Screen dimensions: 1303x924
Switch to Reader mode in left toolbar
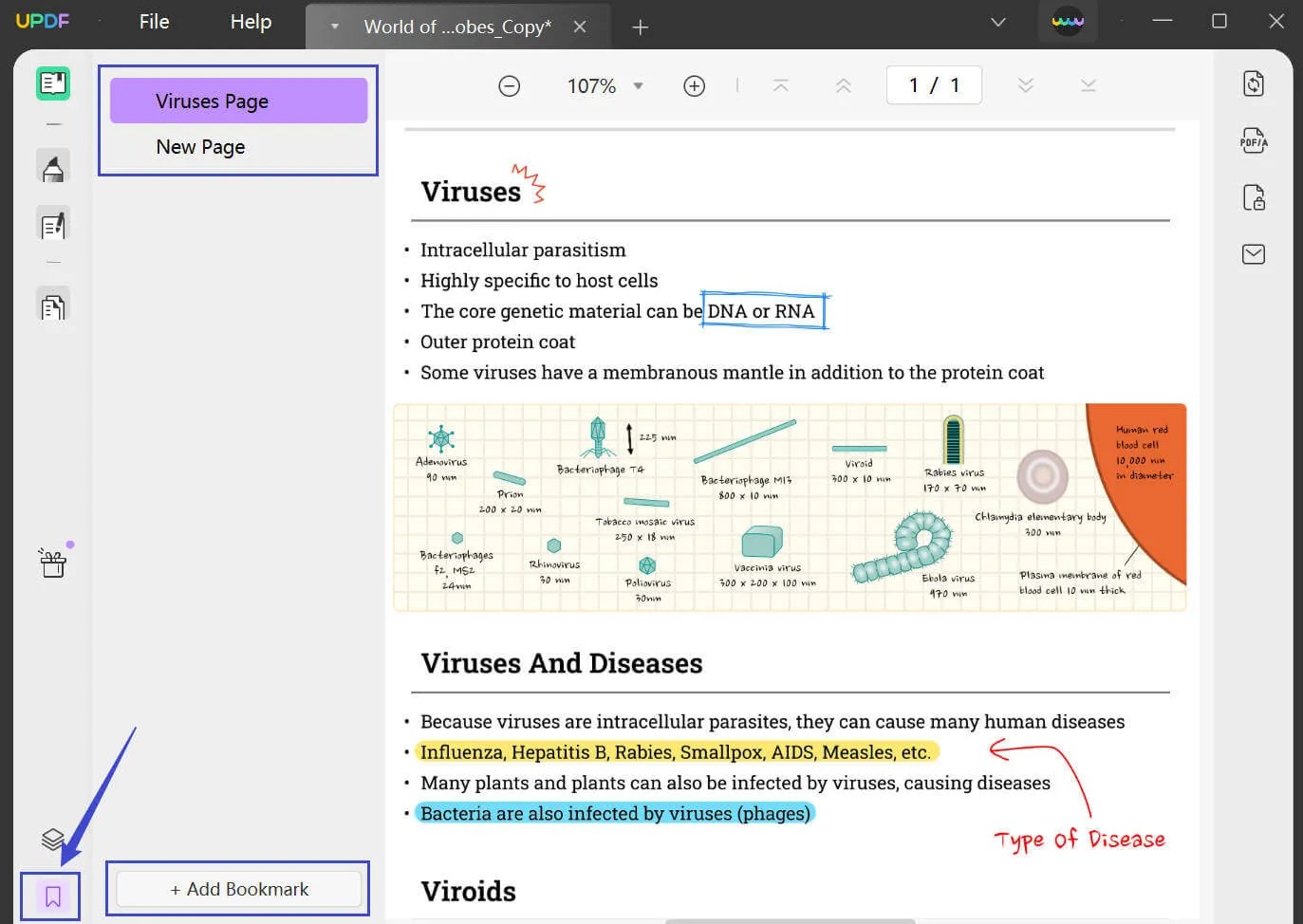point(52,83)
